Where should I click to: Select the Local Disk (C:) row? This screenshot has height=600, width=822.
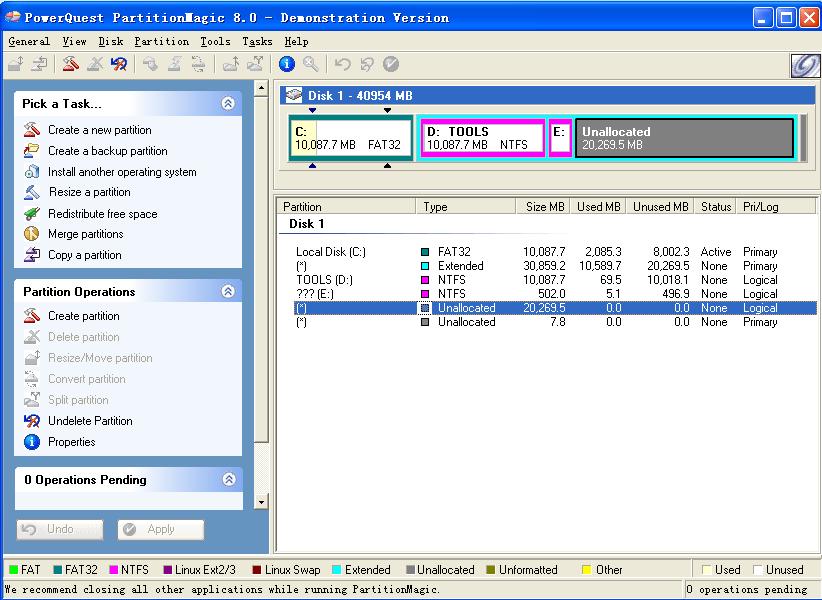click(555, 252)
